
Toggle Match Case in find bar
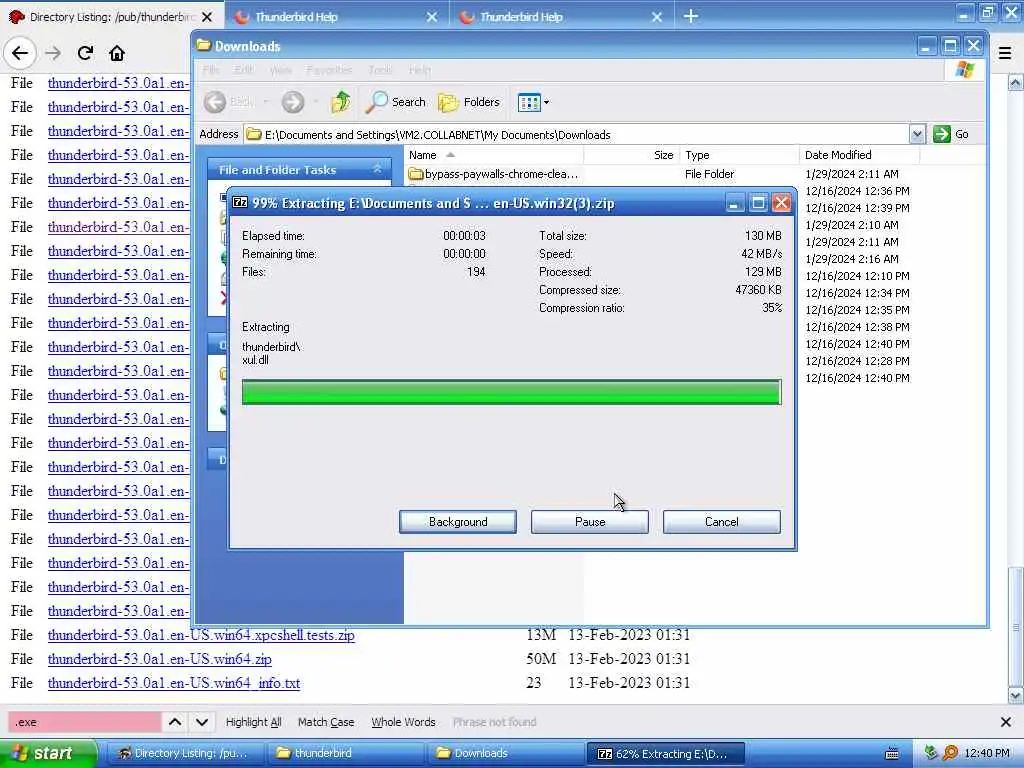point(326,722)
